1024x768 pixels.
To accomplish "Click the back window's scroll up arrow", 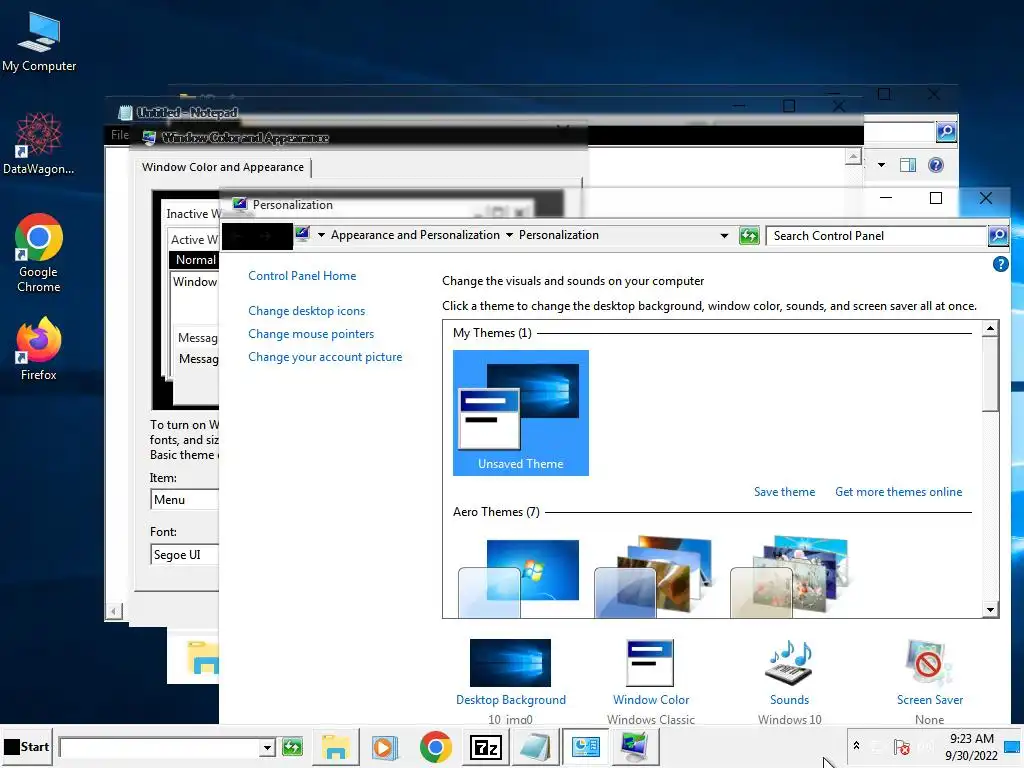I will tap(853, 156).
